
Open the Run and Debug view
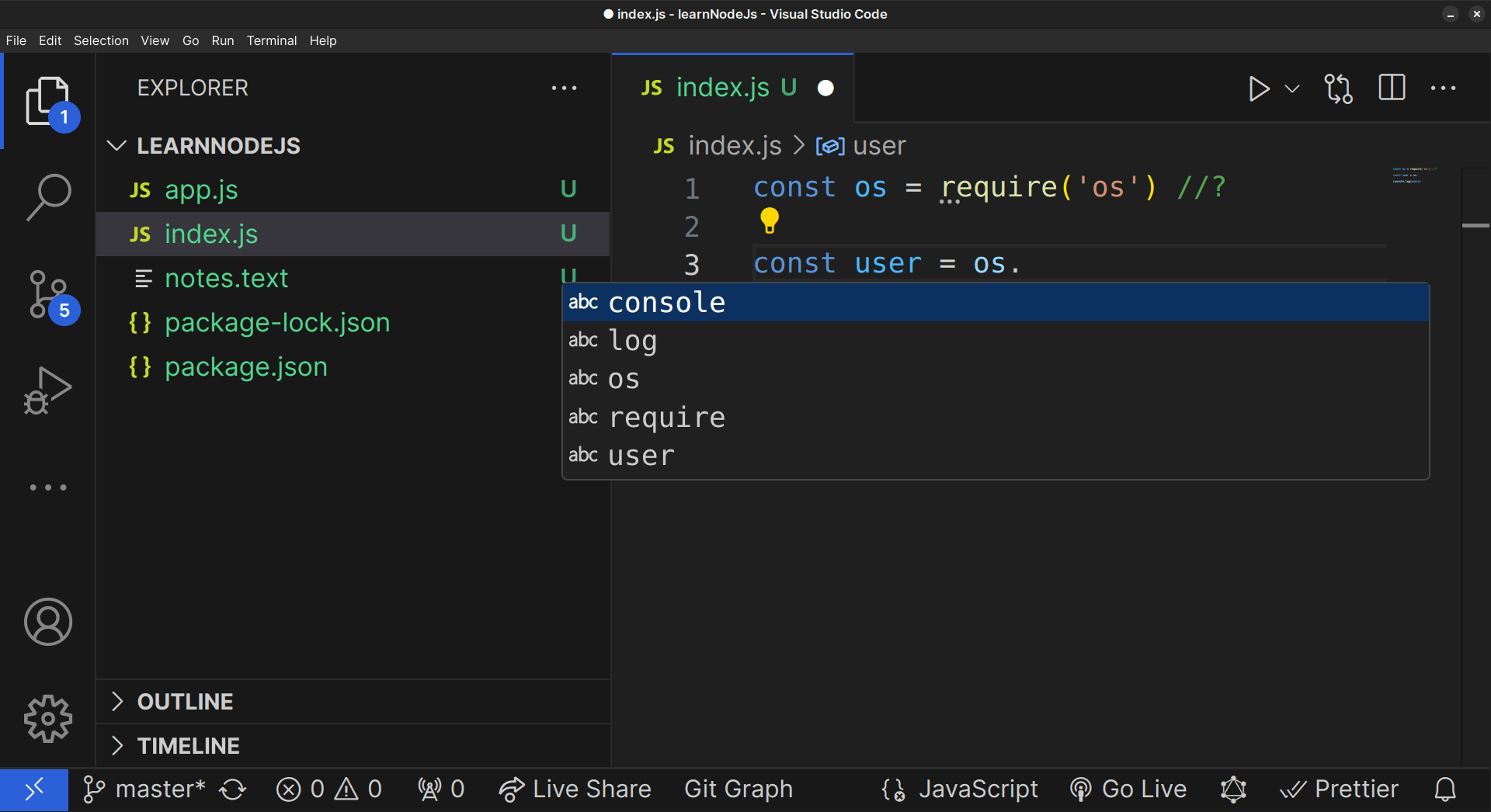tap(48, 390)
